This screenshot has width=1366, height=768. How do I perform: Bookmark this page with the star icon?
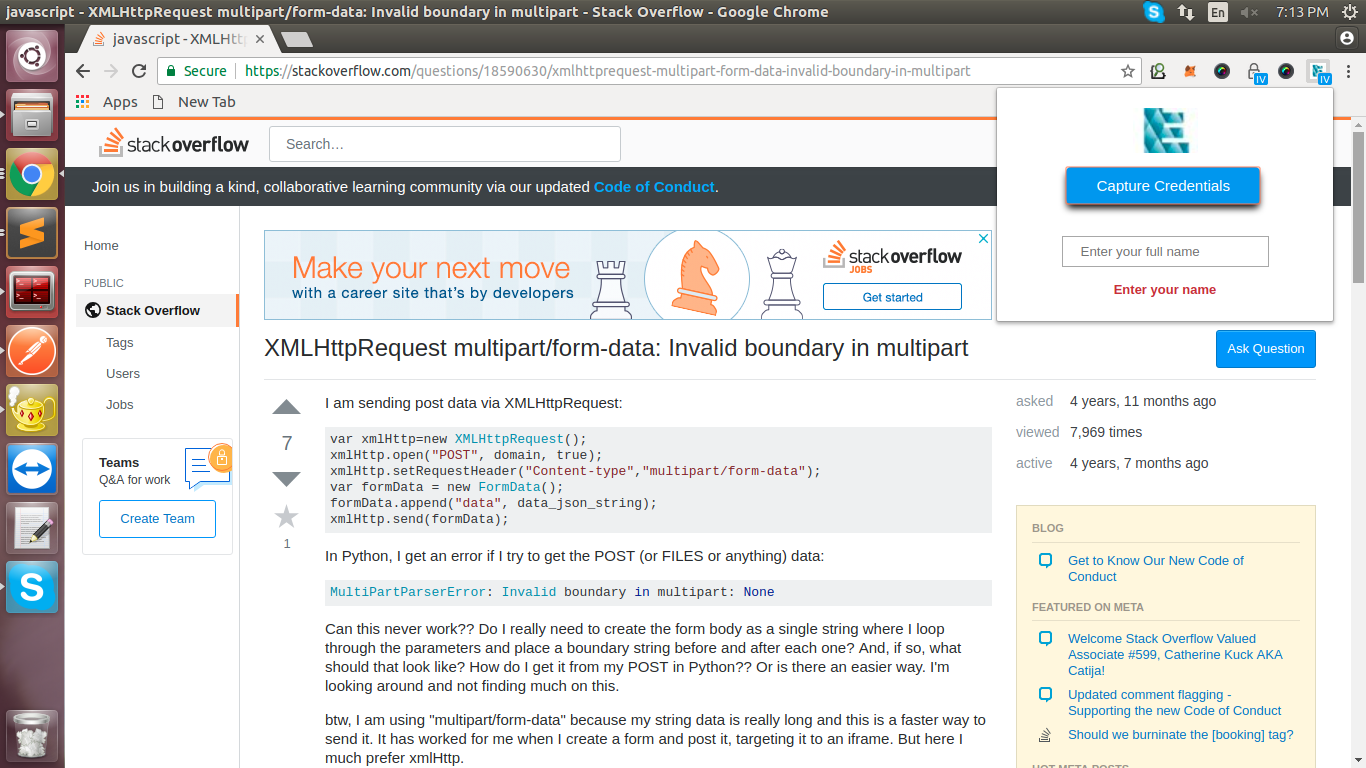point(1127,71)
